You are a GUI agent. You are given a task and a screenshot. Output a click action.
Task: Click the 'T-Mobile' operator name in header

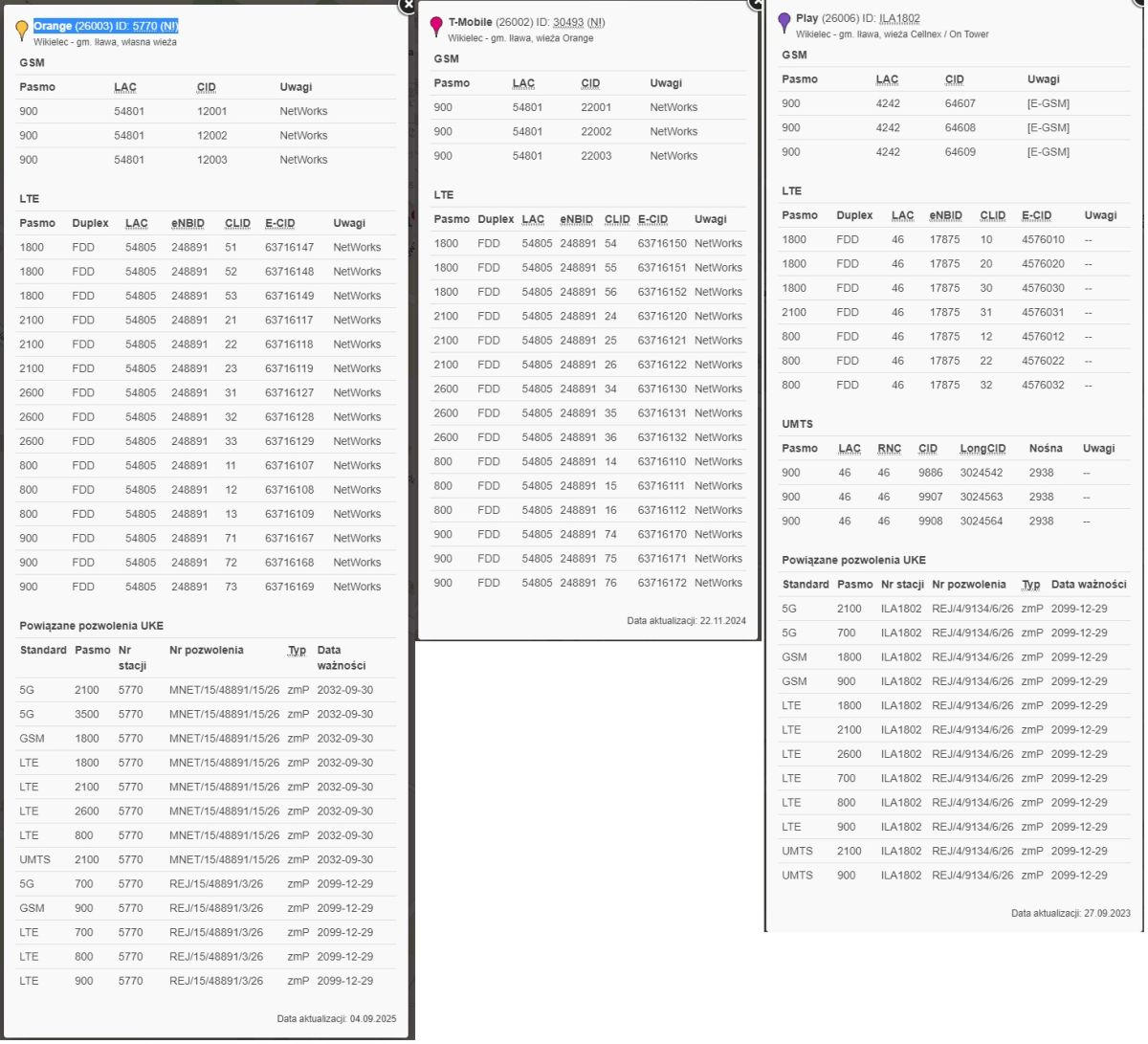(470, 23)
